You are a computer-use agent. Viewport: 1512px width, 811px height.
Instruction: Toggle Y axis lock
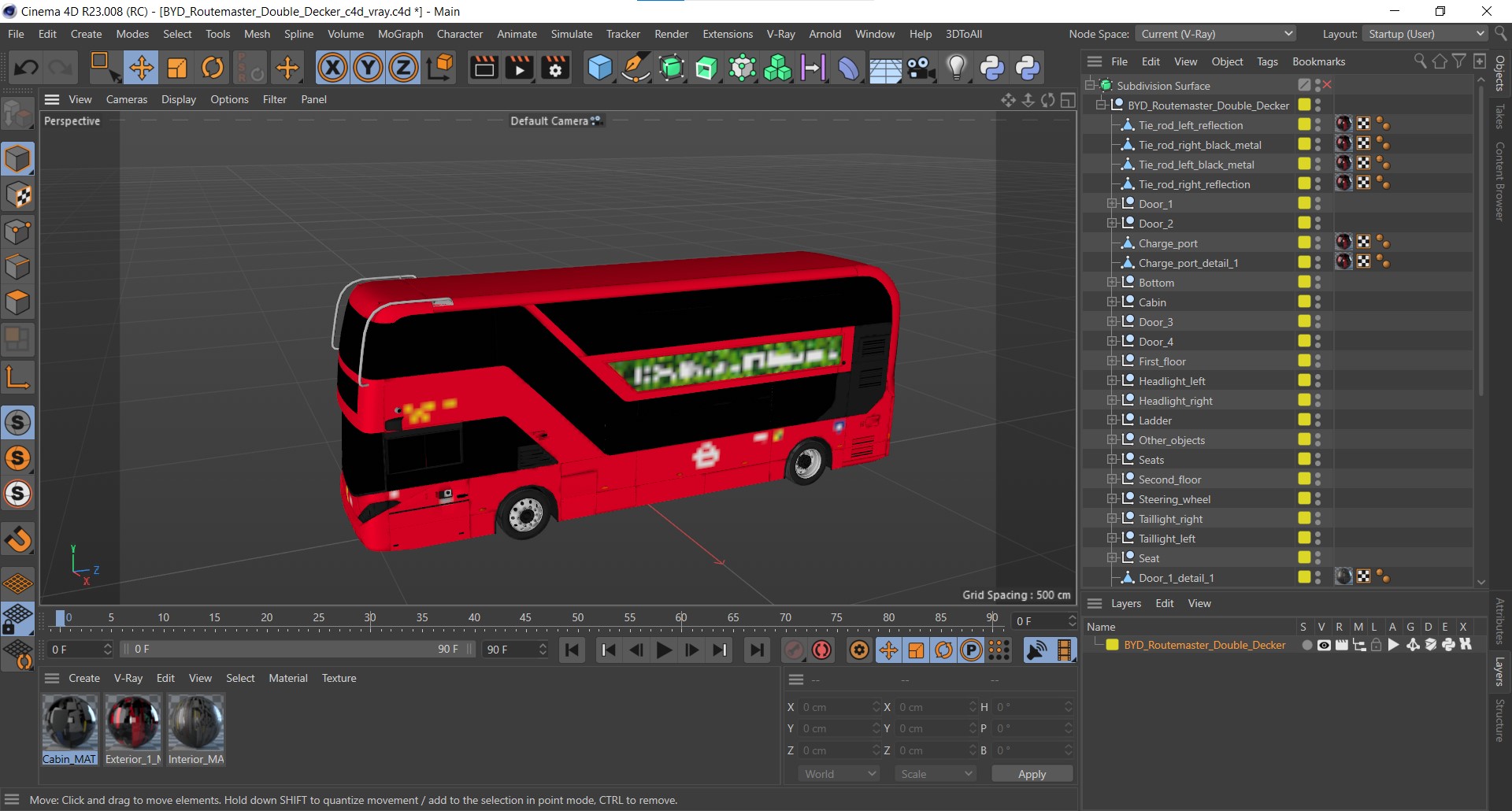tap(368, 68)
